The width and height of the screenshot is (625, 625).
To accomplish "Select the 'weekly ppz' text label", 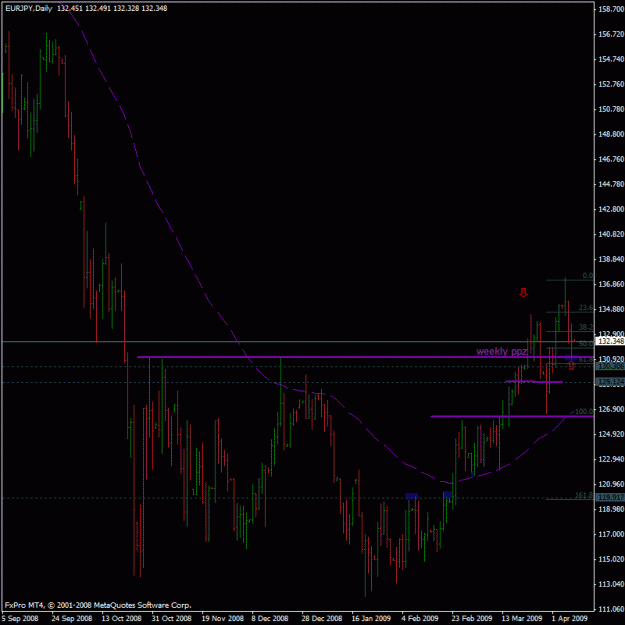I will coord(501,352).
